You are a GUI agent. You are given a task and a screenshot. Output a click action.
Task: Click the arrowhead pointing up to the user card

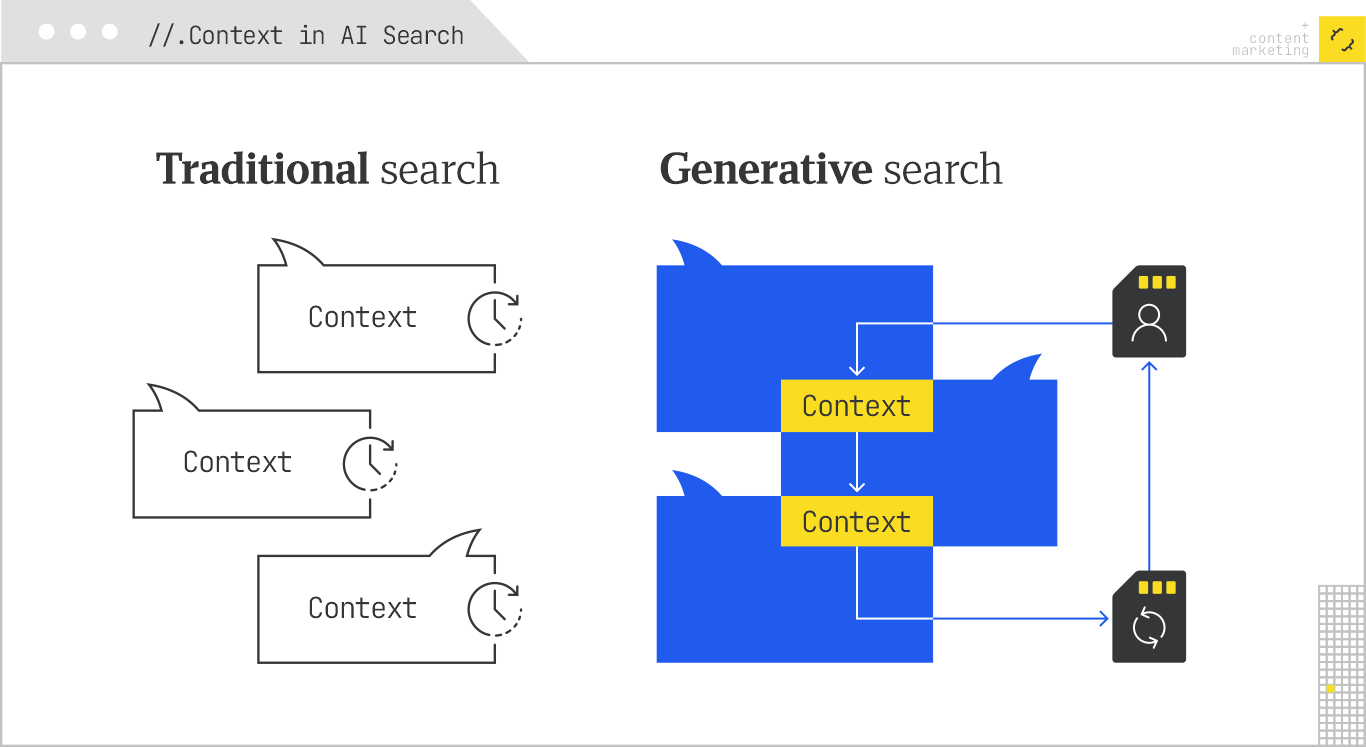1149,367
